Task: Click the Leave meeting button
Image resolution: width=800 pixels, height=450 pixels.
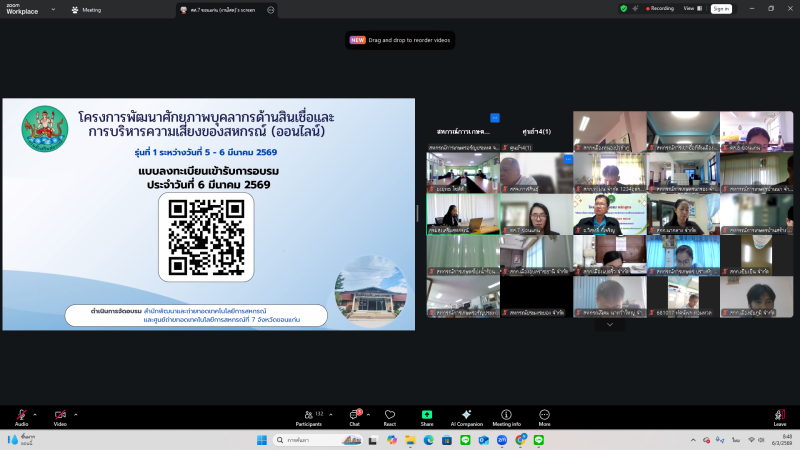Action: (779, 415)
